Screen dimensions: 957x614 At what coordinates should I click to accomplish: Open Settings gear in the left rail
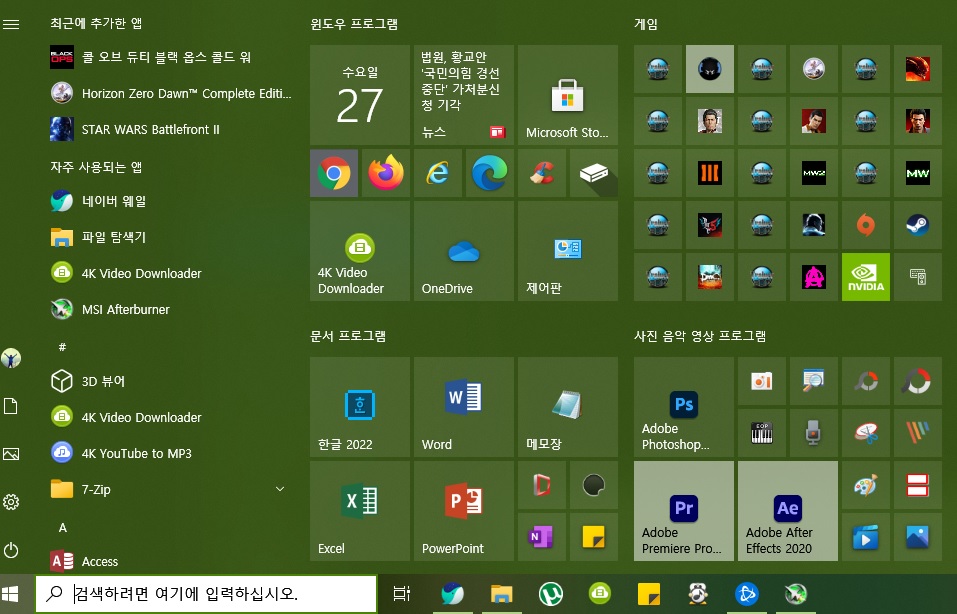point(11,502)
